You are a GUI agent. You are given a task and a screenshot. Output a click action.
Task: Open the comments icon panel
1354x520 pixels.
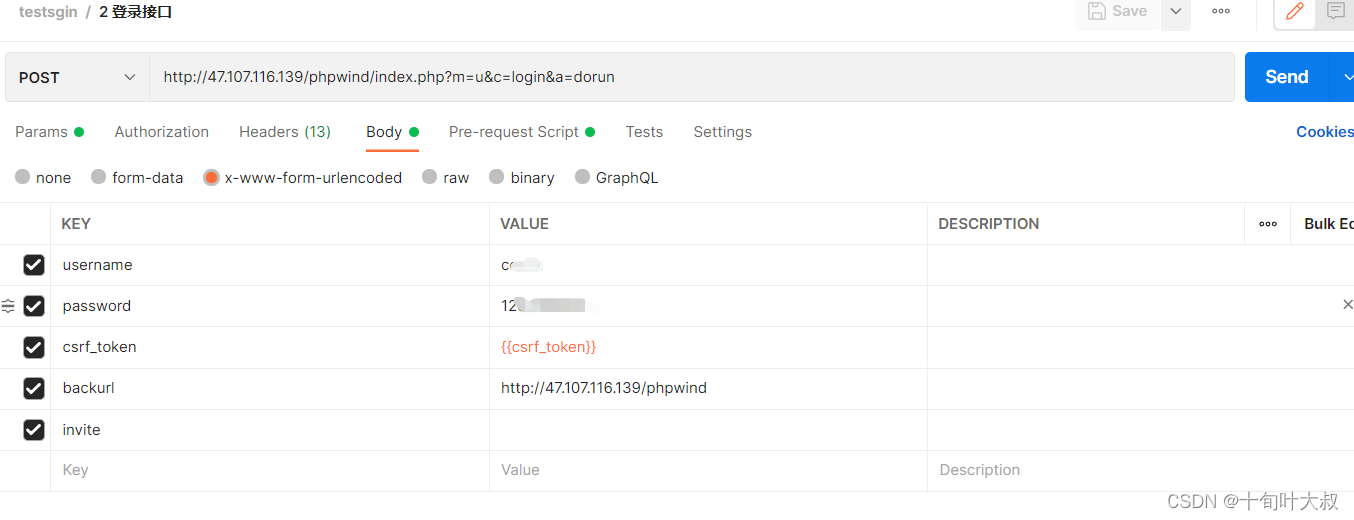pyautogui.click(x=1335, y=11)
